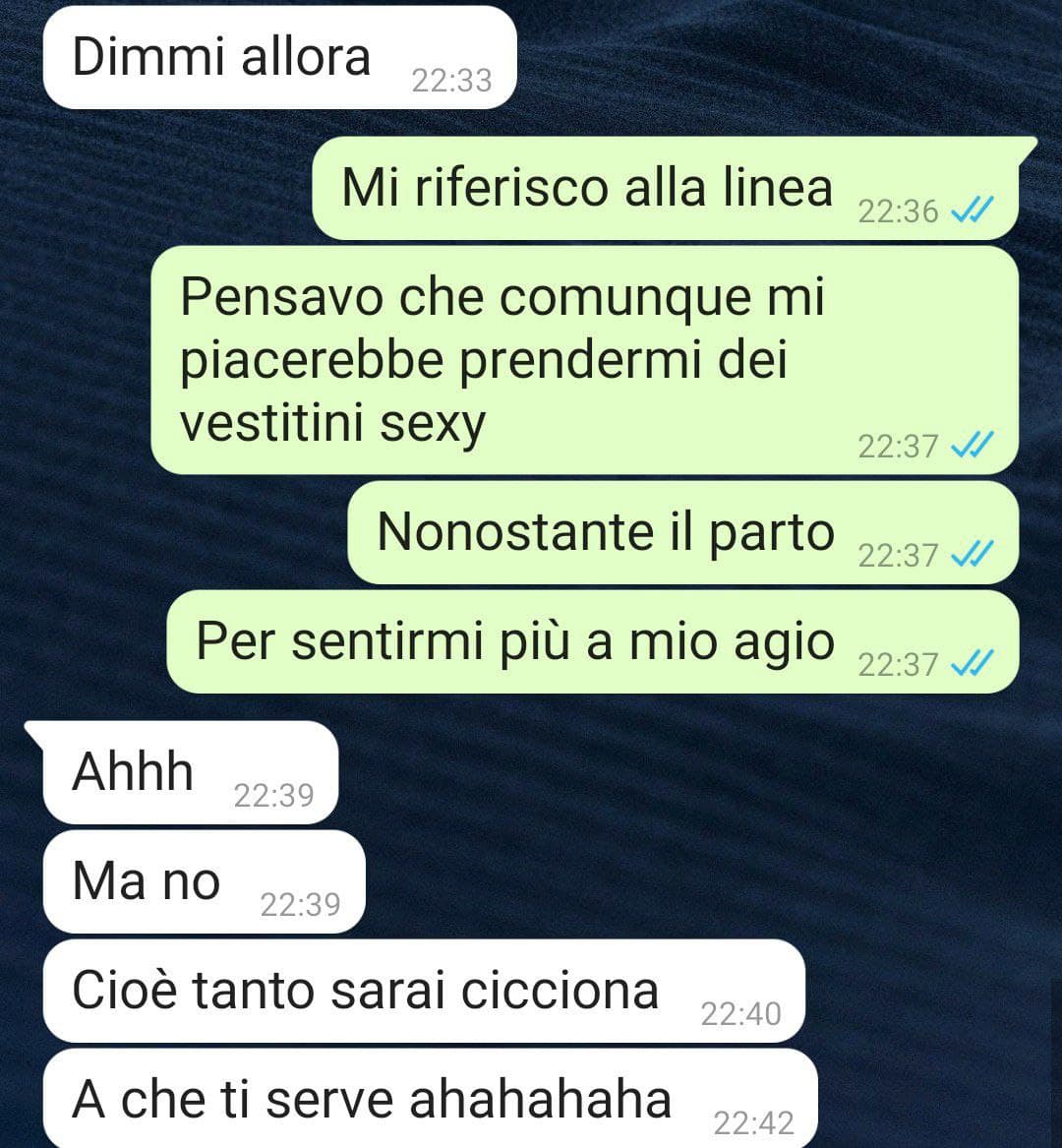Click the 22:42 timestamp on last message
1062x1148 pixels.
coord(753,1123)
